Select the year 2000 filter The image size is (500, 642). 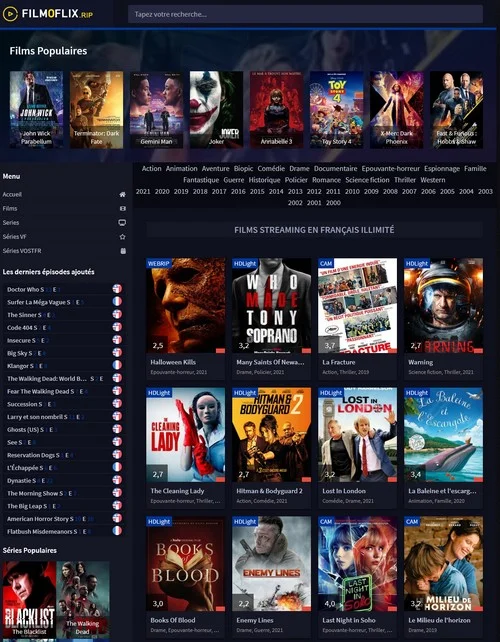[x=333, y=203]
